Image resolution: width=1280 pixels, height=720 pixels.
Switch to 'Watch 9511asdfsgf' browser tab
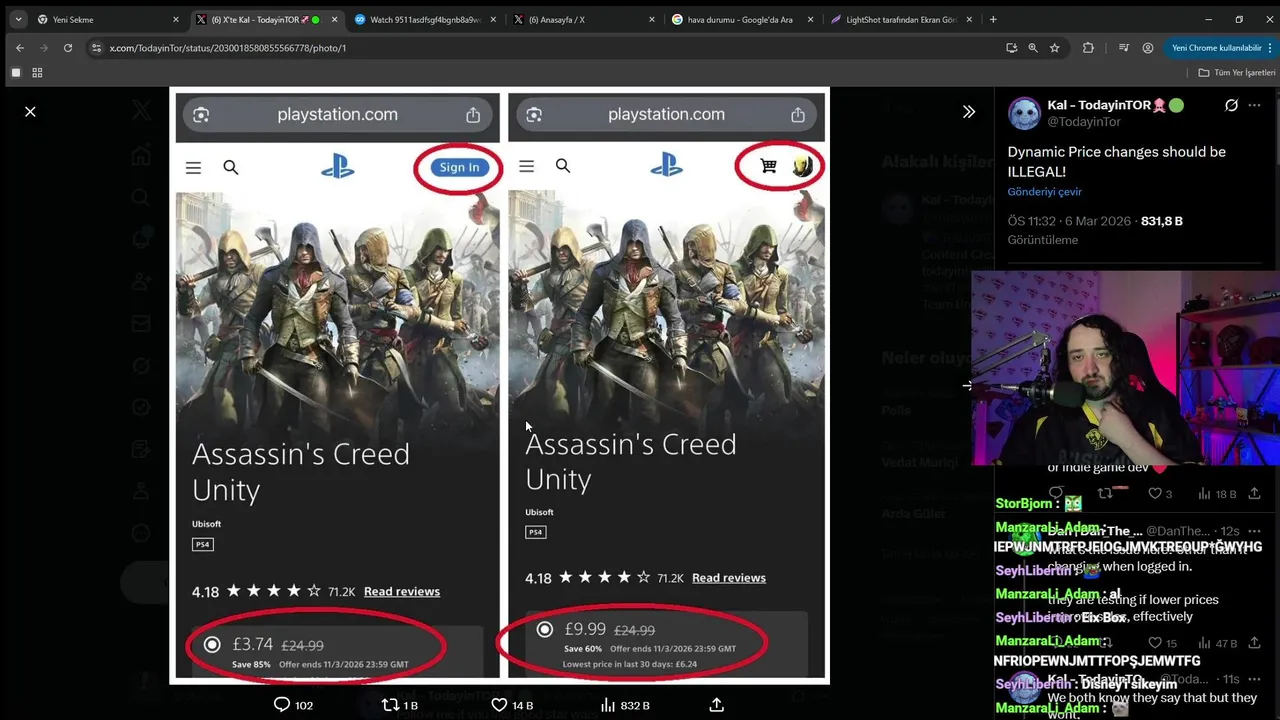(425, 19)
